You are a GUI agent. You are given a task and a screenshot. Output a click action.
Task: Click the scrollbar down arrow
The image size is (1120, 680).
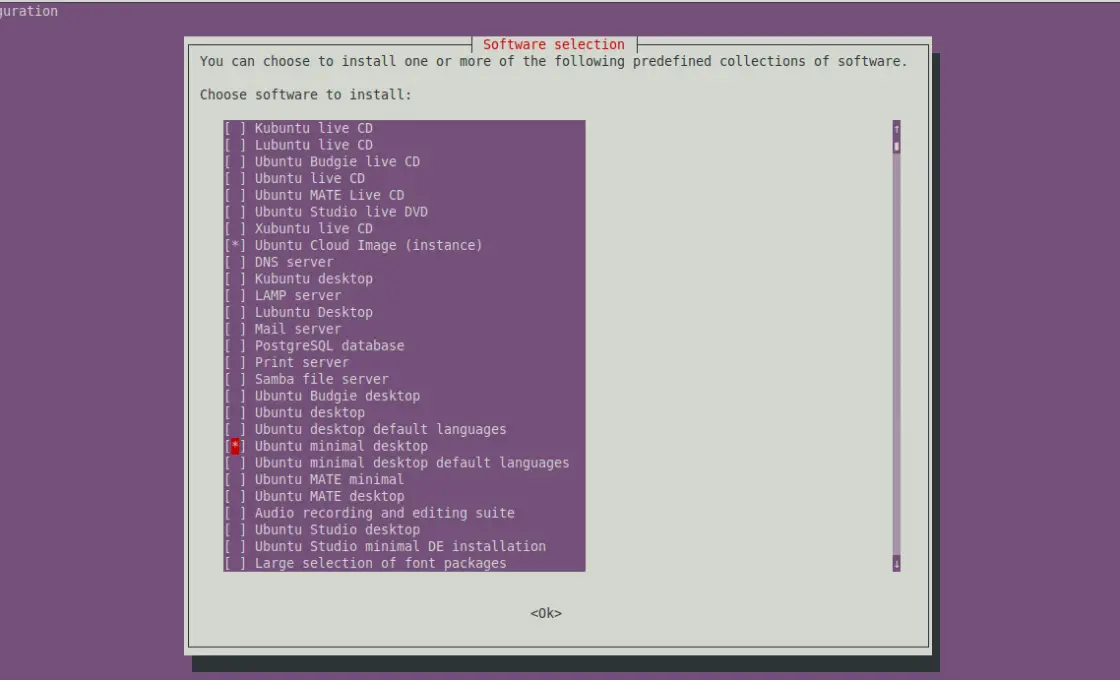coord(896,564)
